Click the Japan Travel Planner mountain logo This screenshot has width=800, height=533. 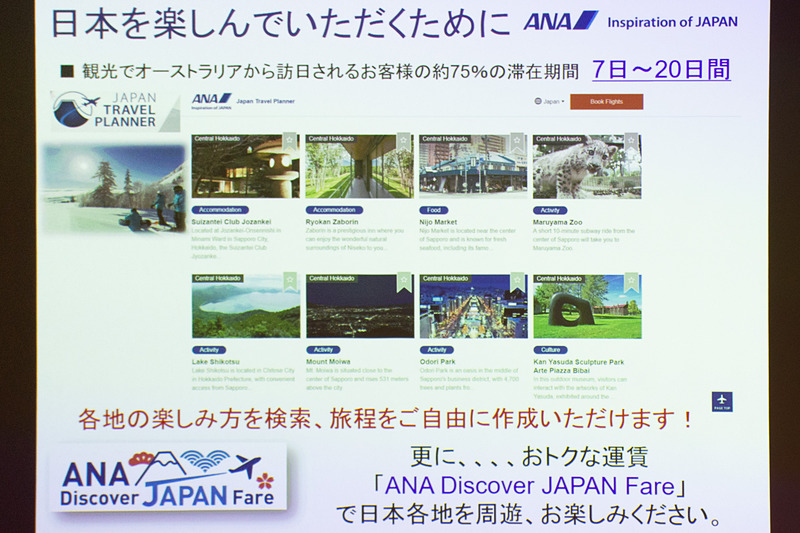[116, 110]
